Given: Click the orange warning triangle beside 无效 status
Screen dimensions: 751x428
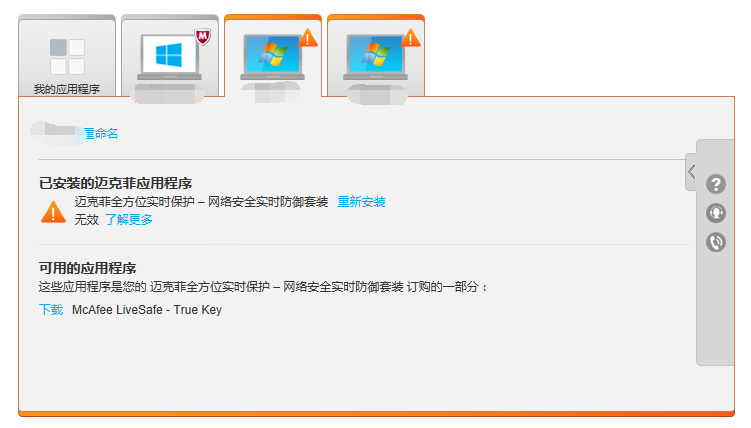Looking at the screenshot, I should click(x=53, y=212).
